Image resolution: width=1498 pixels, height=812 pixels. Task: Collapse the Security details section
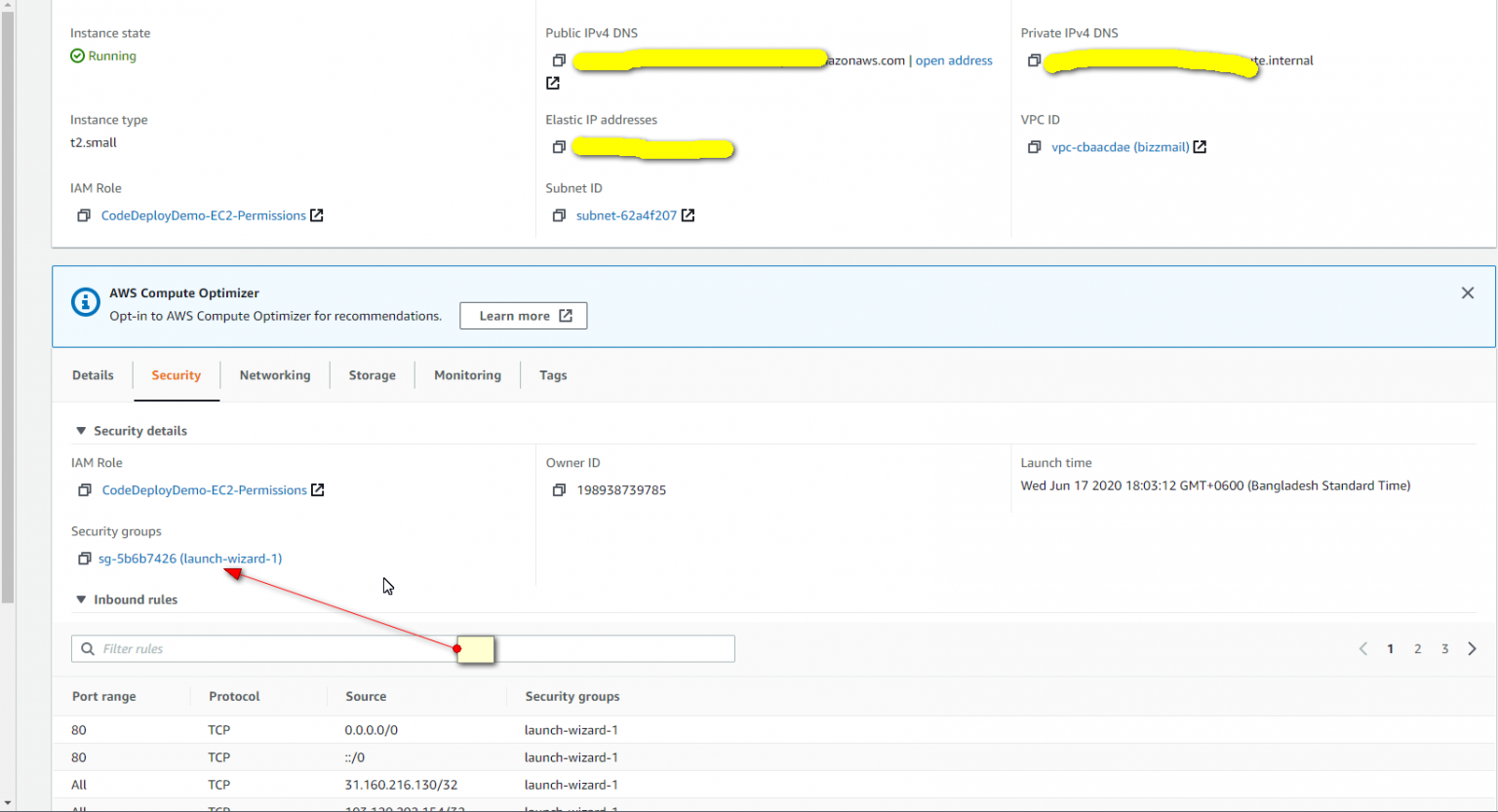click(x=81, y=430)
